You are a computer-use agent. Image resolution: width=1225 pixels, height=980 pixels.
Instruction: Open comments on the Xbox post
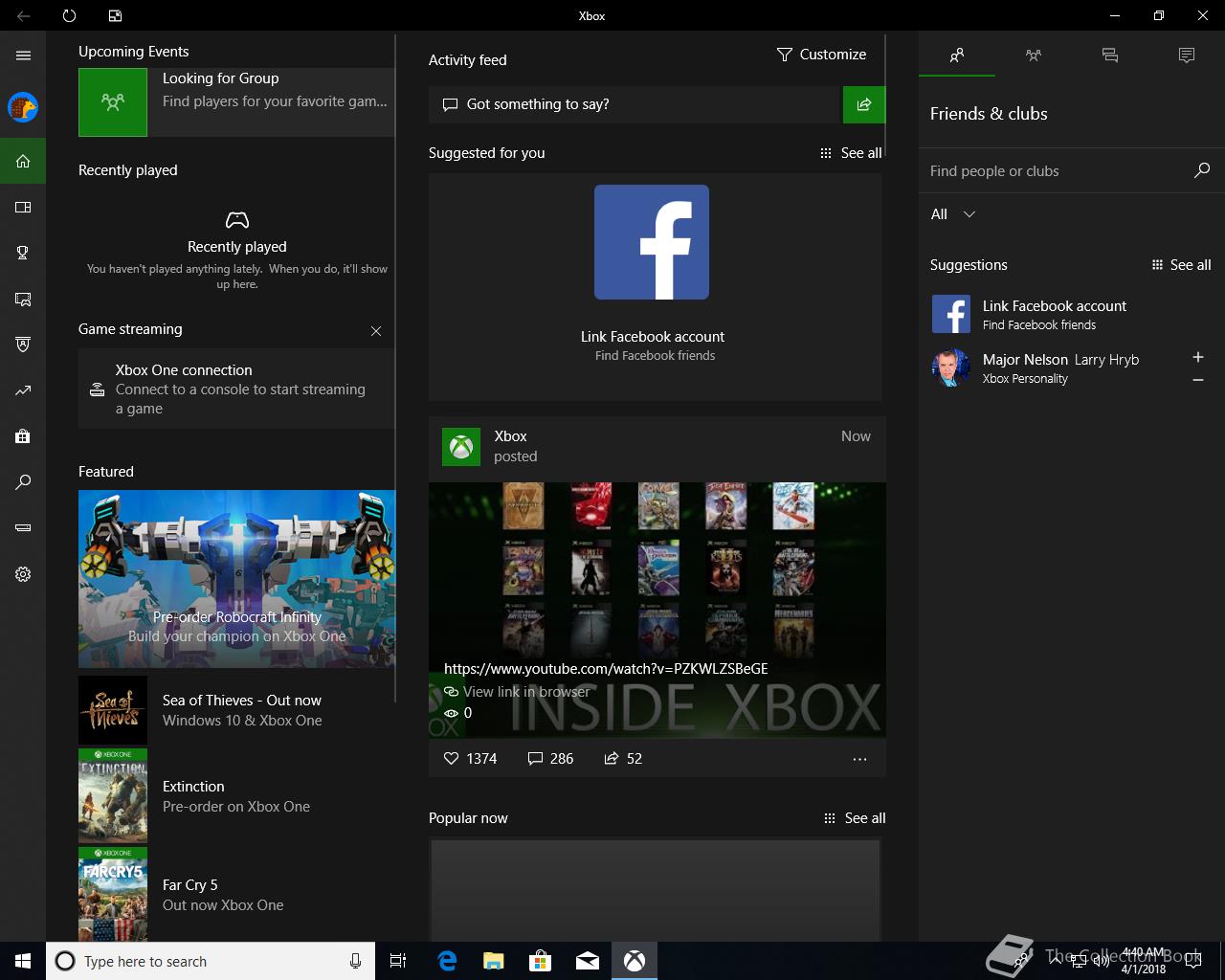pyautogui.click(x=550, y=759)
